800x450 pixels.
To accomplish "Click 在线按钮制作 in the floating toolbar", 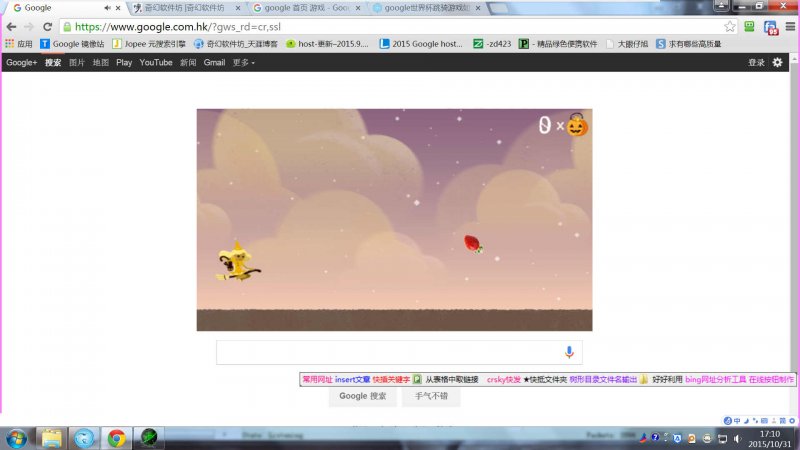I will 771,380.
